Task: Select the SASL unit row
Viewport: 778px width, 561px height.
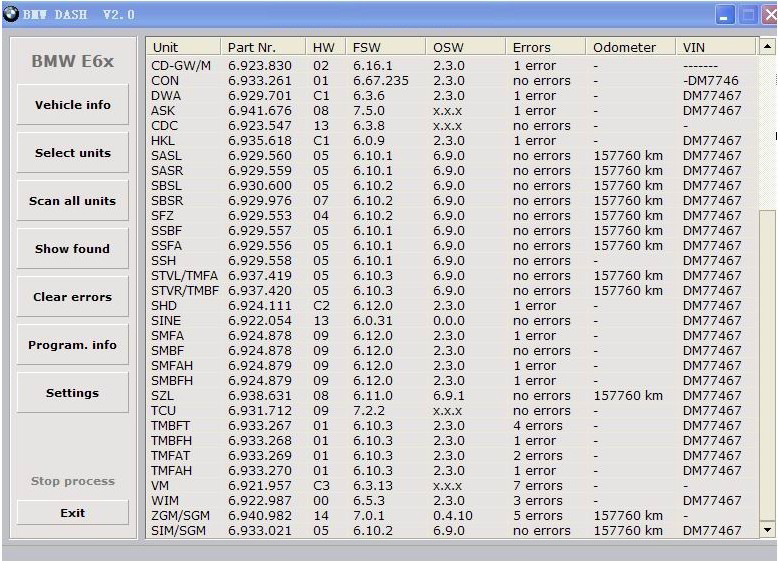Action: point(452,155)
